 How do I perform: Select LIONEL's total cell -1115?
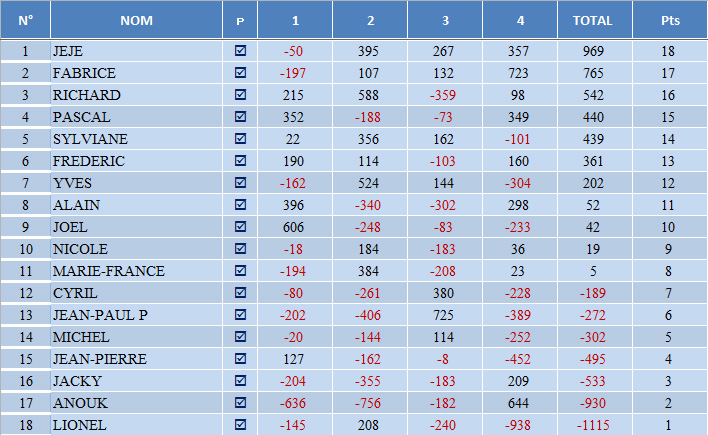pos(594,425)
